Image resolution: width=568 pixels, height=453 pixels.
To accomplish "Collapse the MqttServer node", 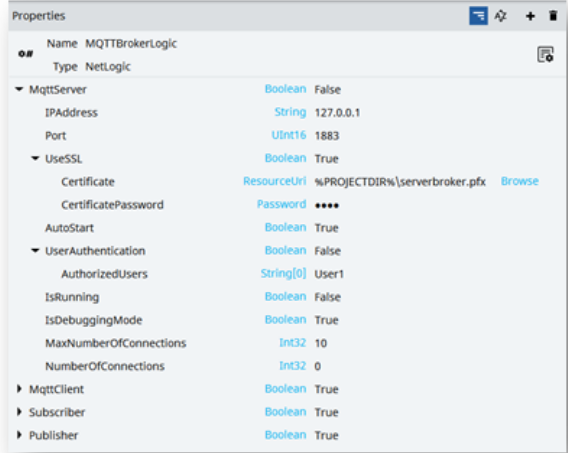I will 19,89.
